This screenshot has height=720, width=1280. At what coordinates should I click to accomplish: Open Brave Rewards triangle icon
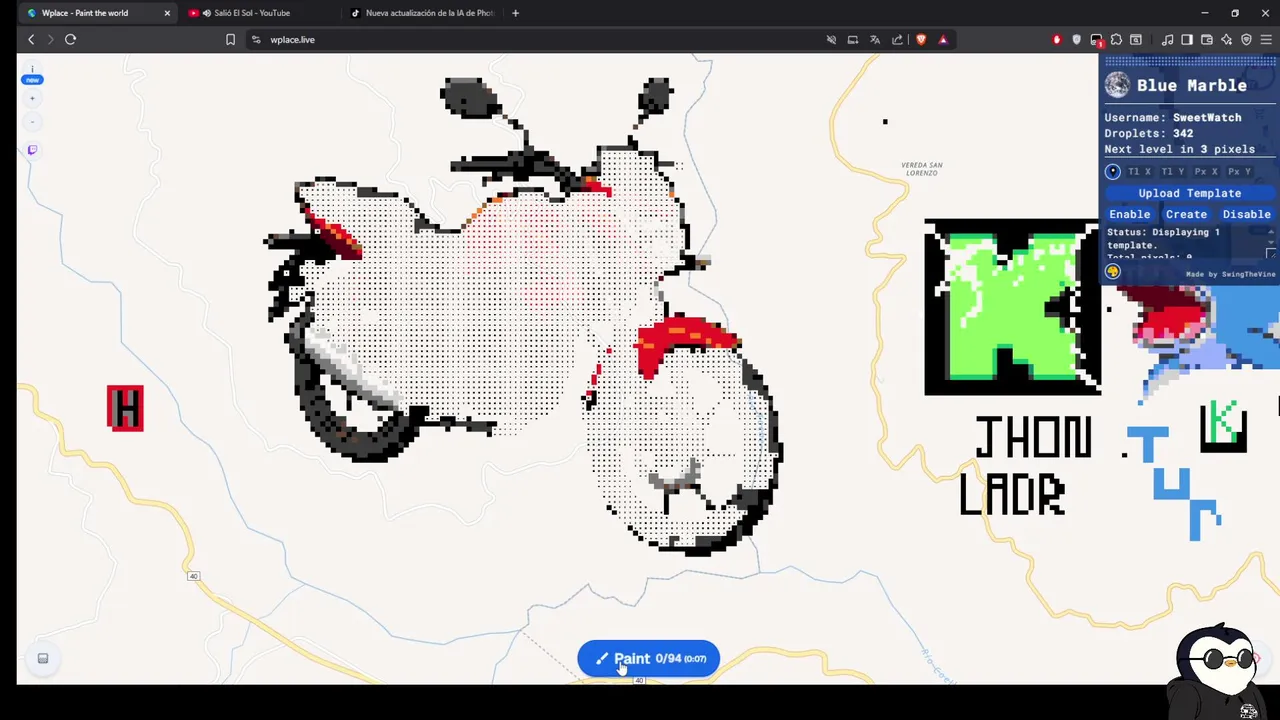point(942,39)
